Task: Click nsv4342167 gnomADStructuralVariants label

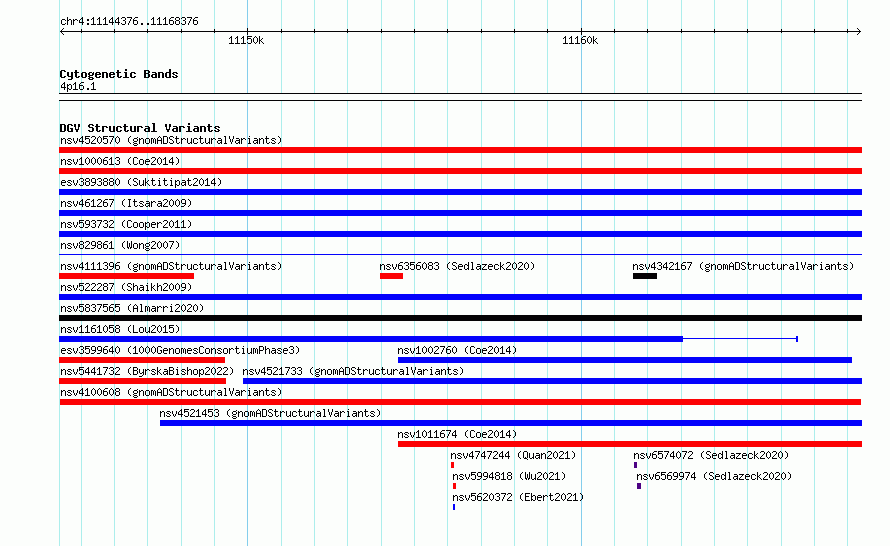Action: [743, 266]
